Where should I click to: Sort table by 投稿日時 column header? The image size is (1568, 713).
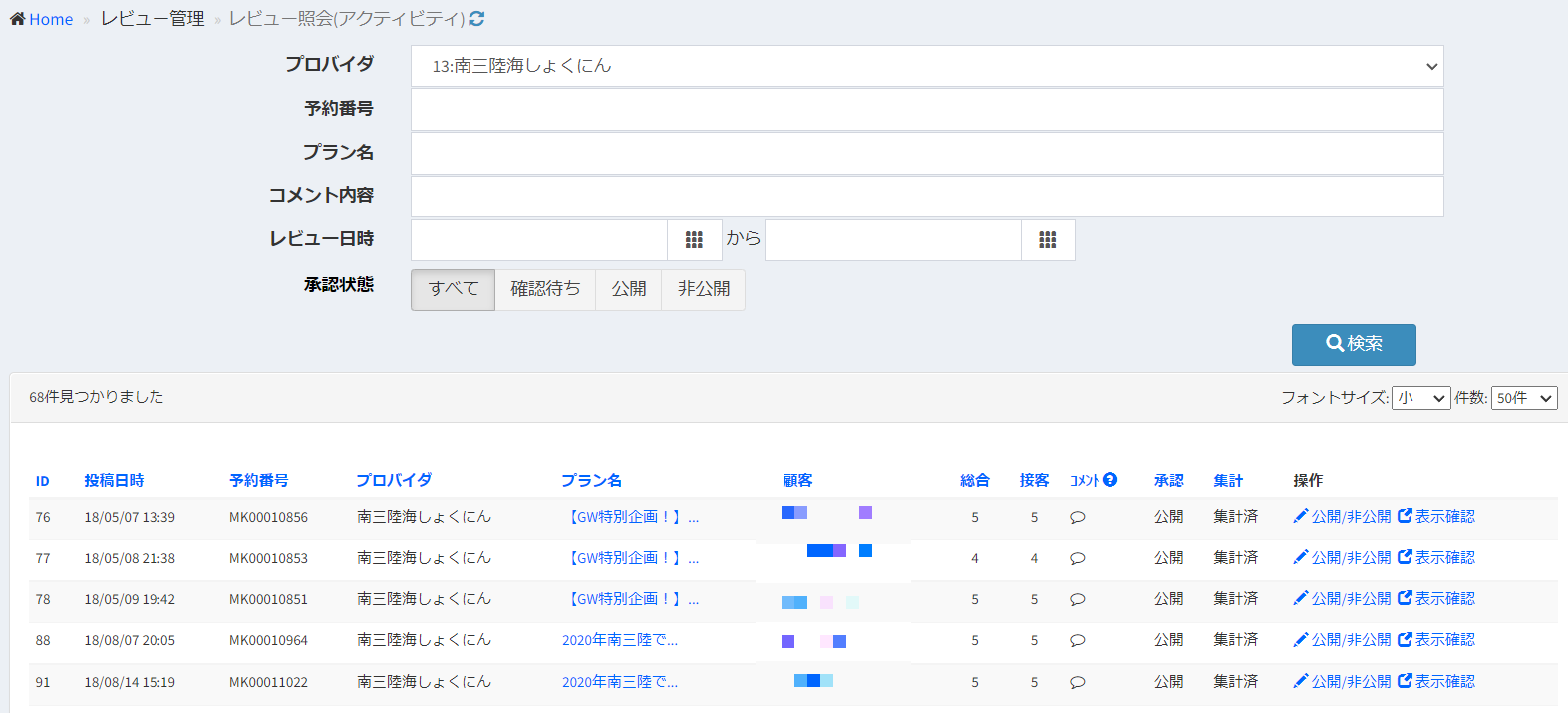114,481
